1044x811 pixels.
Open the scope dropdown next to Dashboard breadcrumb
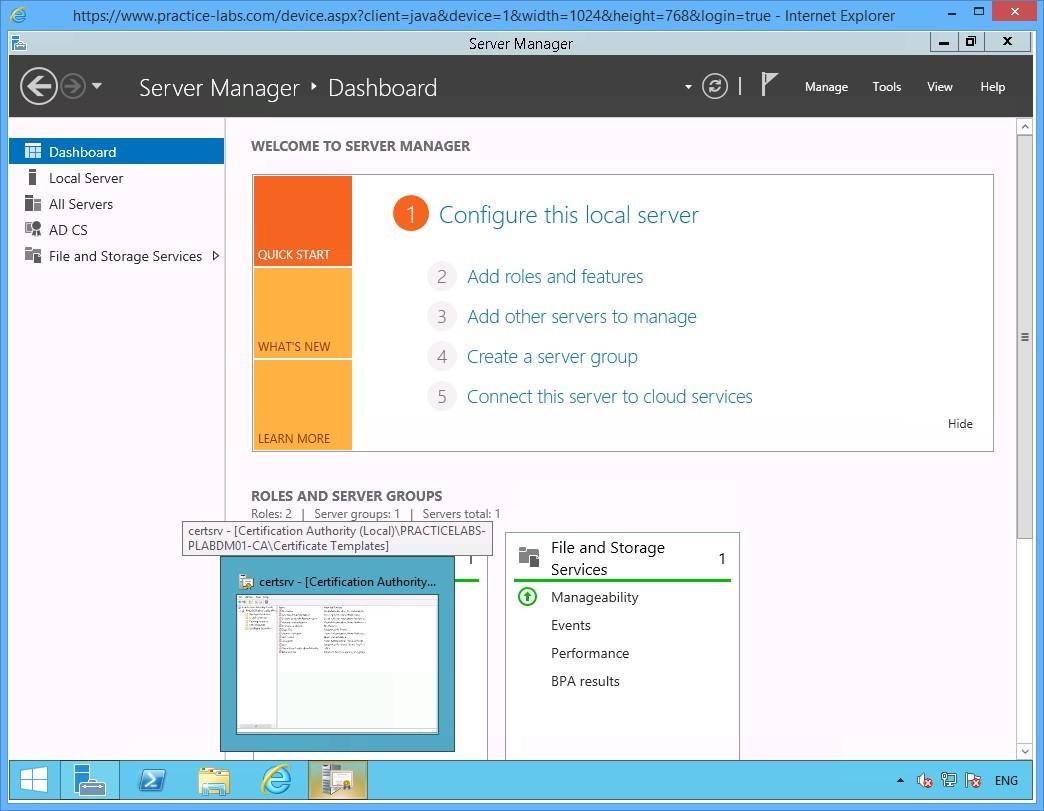click(687, 88)
